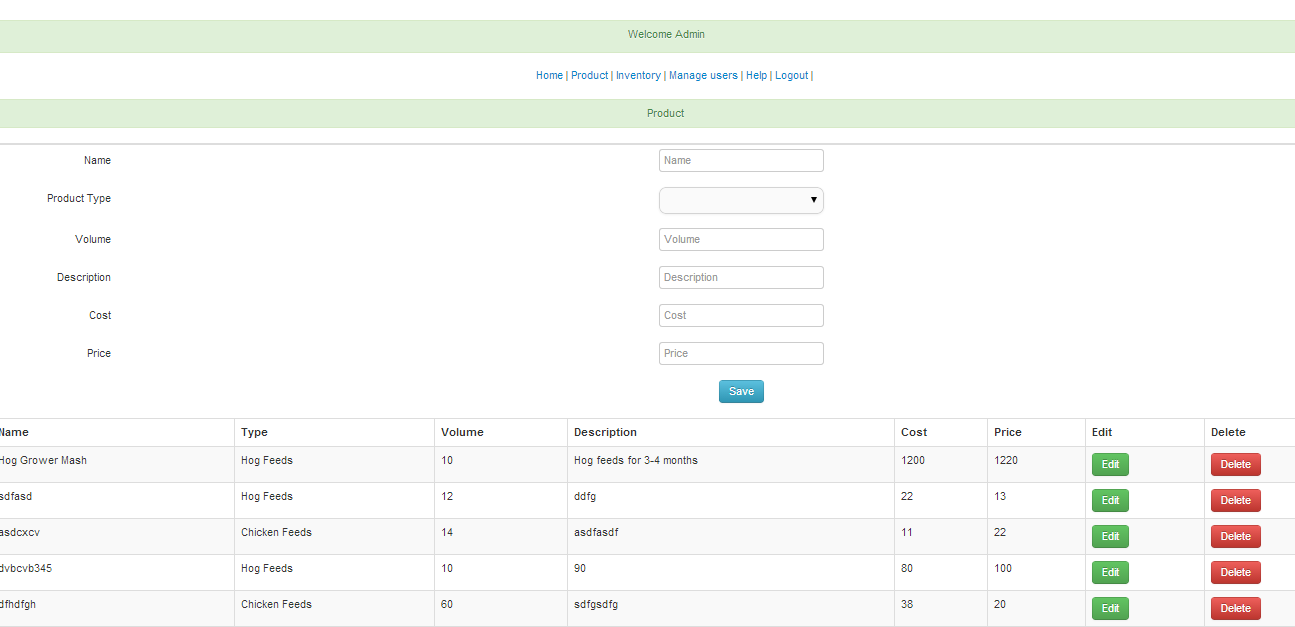Click the Product Type form label

point(79,198)
